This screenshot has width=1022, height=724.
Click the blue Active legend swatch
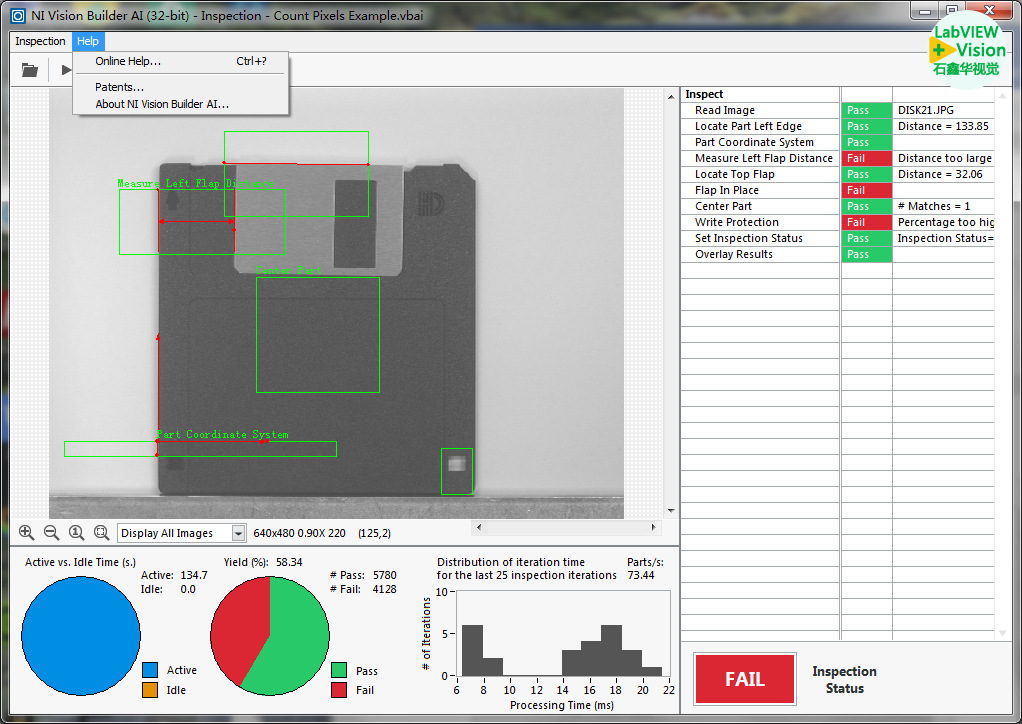coord(151,670)
